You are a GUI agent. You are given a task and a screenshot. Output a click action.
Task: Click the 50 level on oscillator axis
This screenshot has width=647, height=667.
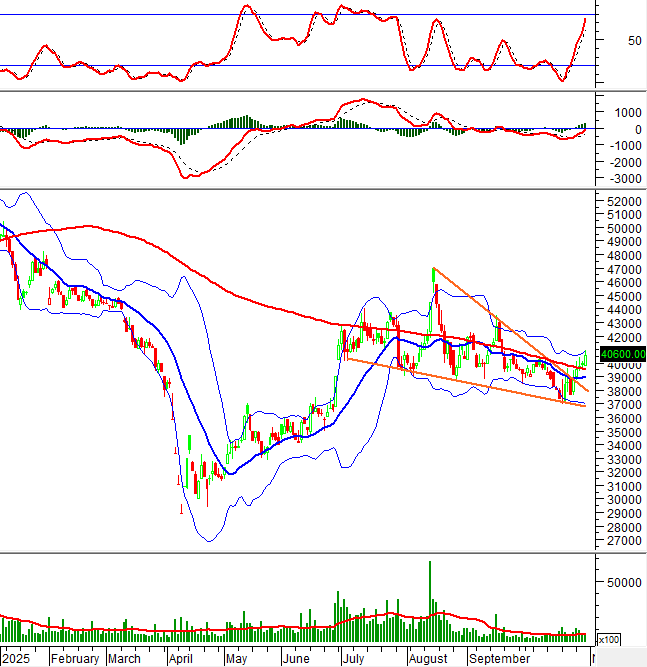coord(606,41)
